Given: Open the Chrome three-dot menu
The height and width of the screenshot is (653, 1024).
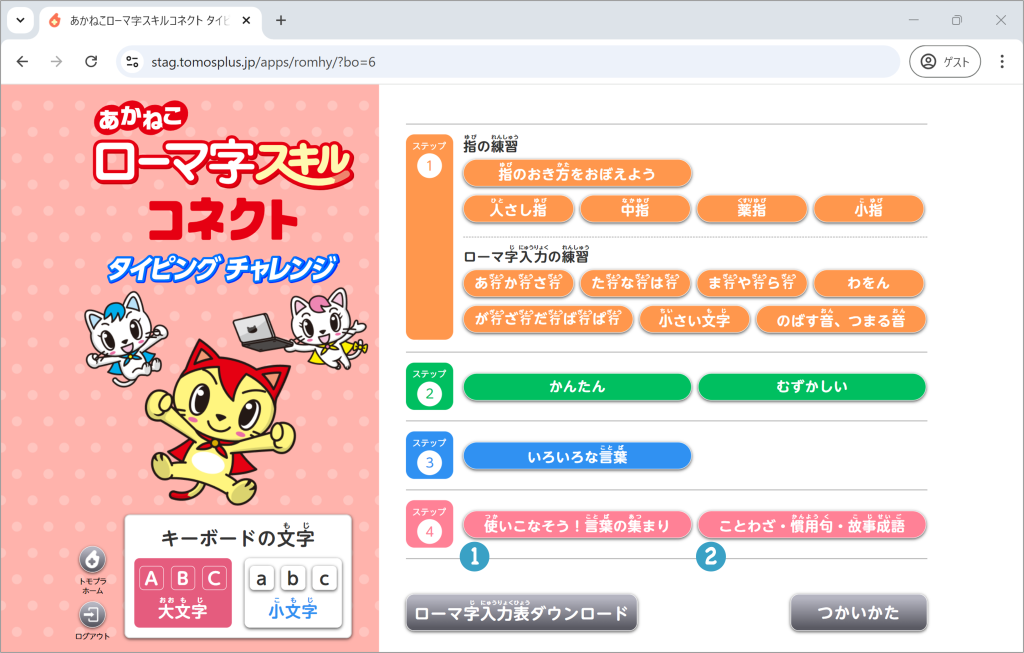Looking at the screenshot, I should (1002, 62).
